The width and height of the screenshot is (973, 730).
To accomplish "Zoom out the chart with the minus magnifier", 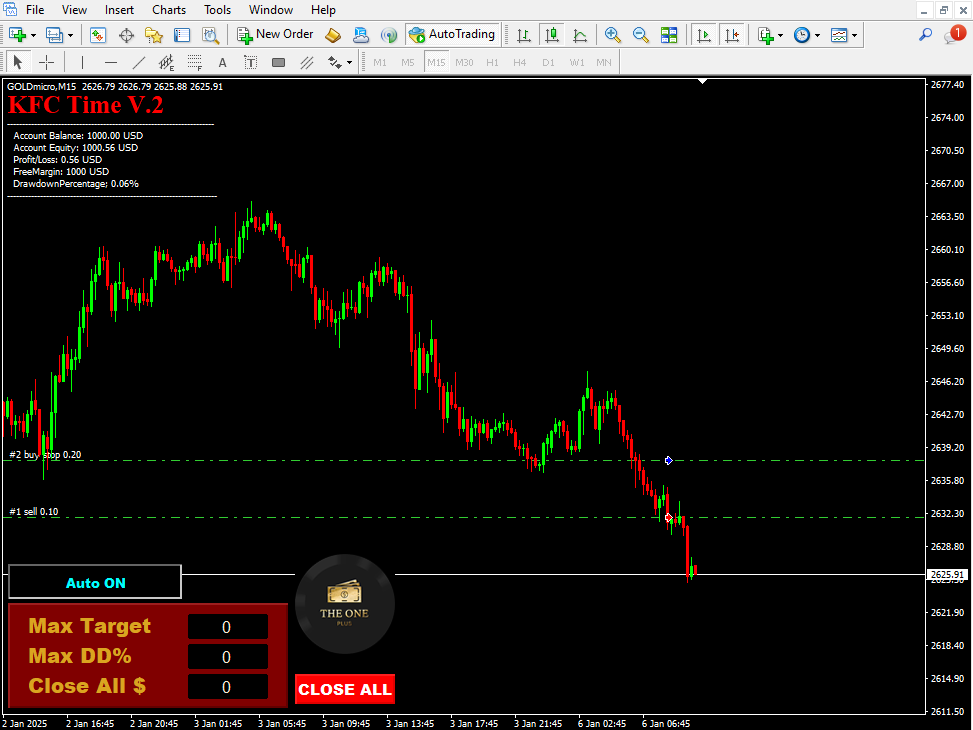I will point(640,35).
